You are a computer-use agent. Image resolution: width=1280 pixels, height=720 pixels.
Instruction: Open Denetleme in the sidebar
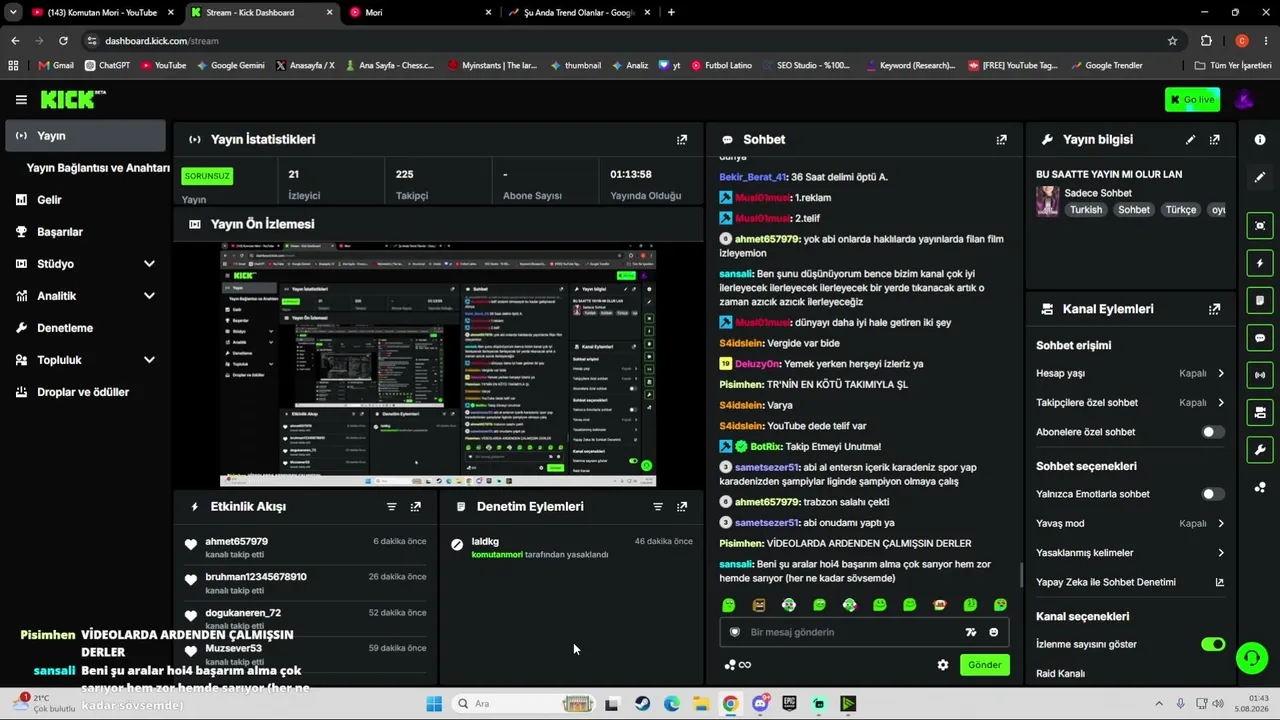coord(85,328)
